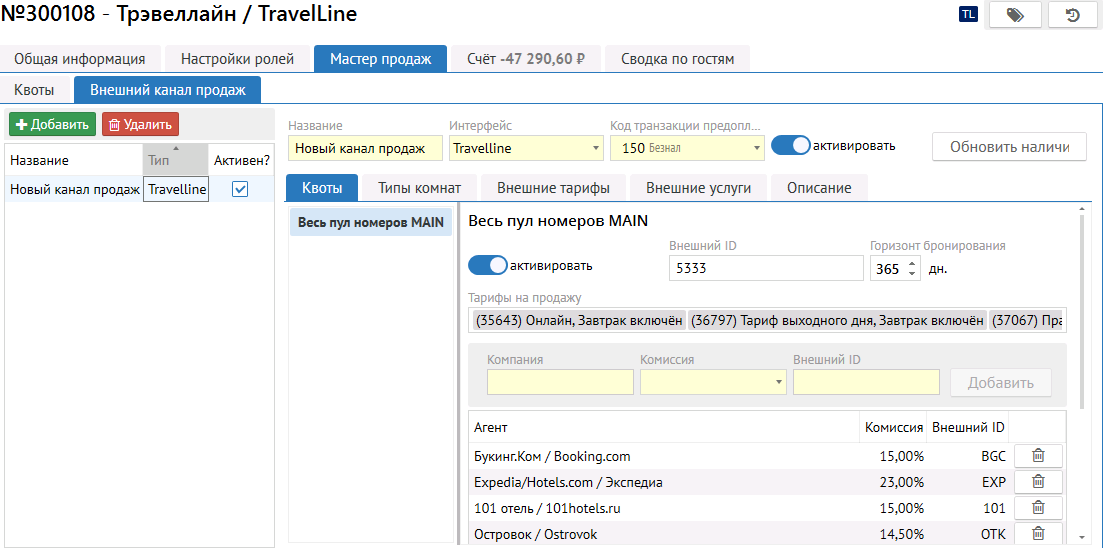This screenshot has height=548, width=1105.
Task: Click the TL badge icon
Action: [x=968, y=15]
